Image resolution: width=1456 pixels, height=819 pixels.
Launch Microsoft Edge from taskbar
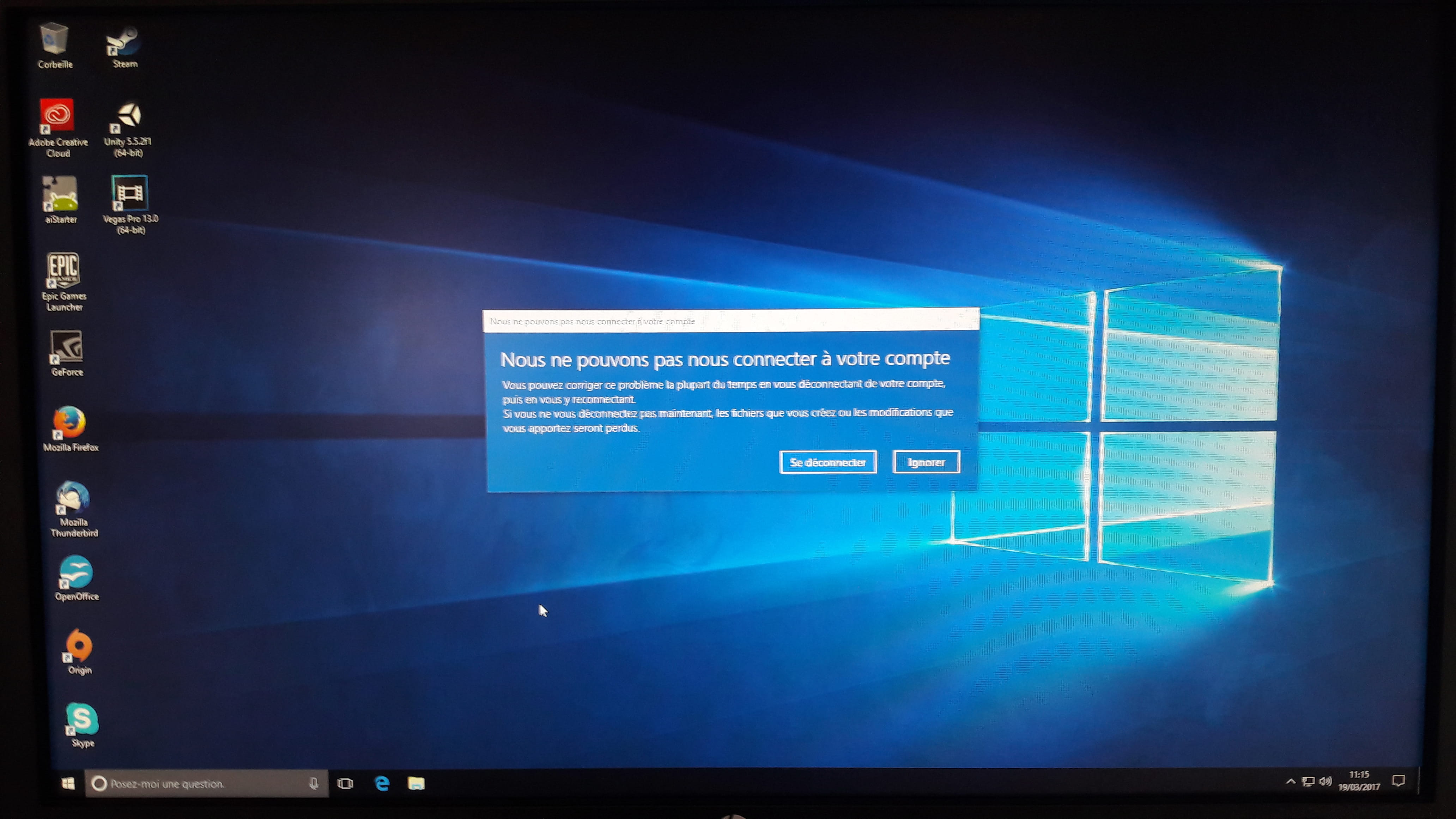pos(382,783)
